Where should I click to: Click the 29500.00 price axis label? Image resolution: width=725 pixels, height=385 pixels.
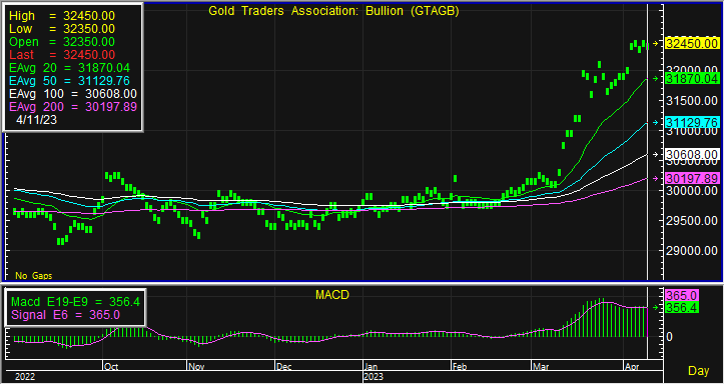pos(692,220)
